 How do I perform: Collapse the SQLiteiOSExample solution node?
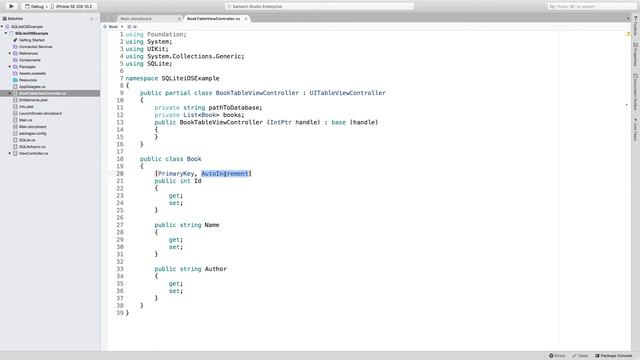tap(2, 27)
